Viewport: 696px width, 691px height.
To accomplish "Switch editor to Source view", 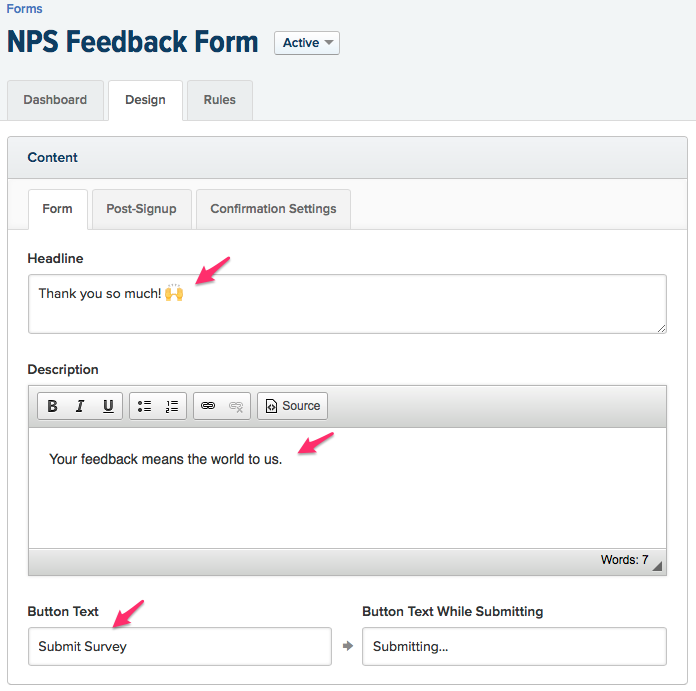I will 293,406.
